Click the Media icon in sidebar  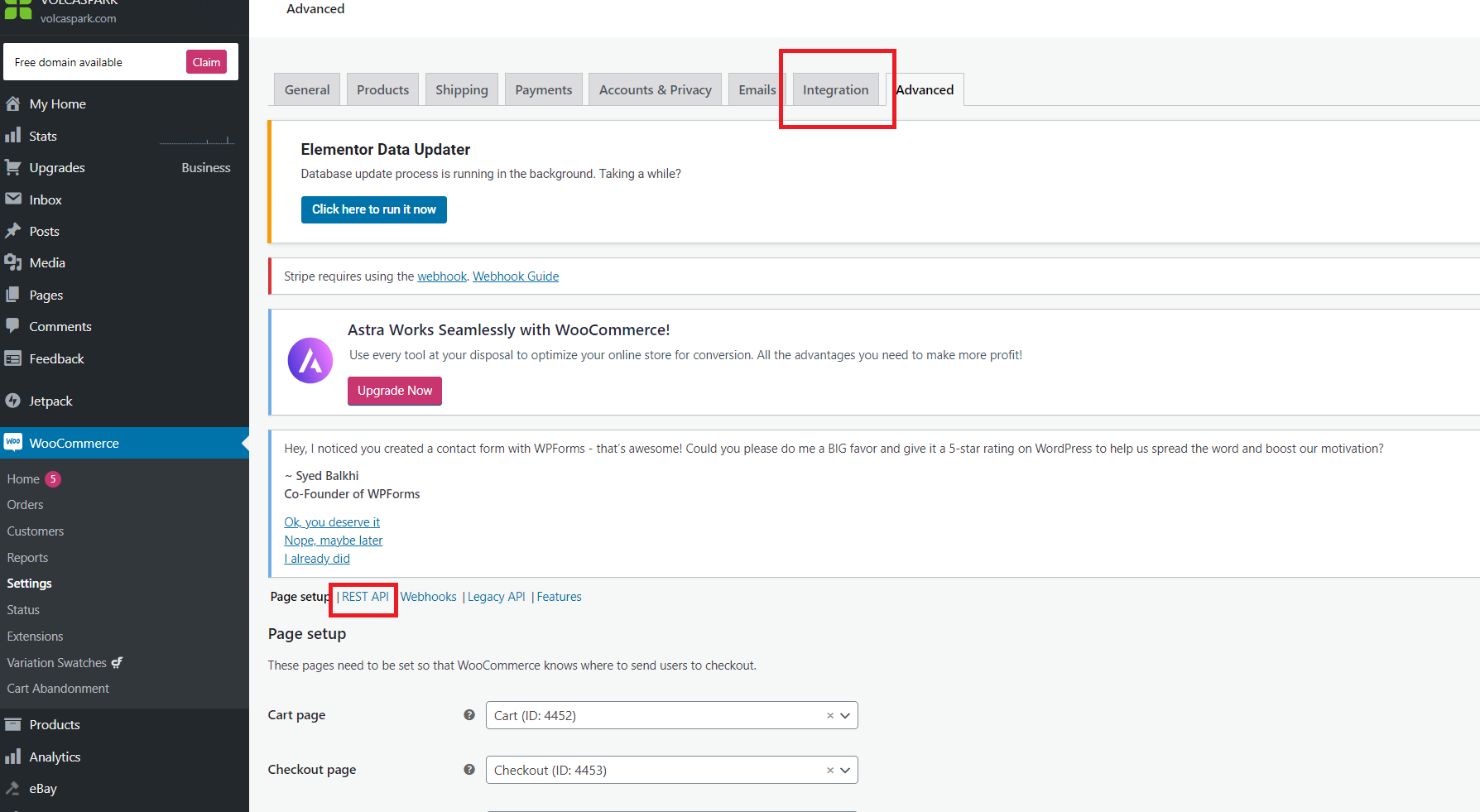tap(13, 262)
